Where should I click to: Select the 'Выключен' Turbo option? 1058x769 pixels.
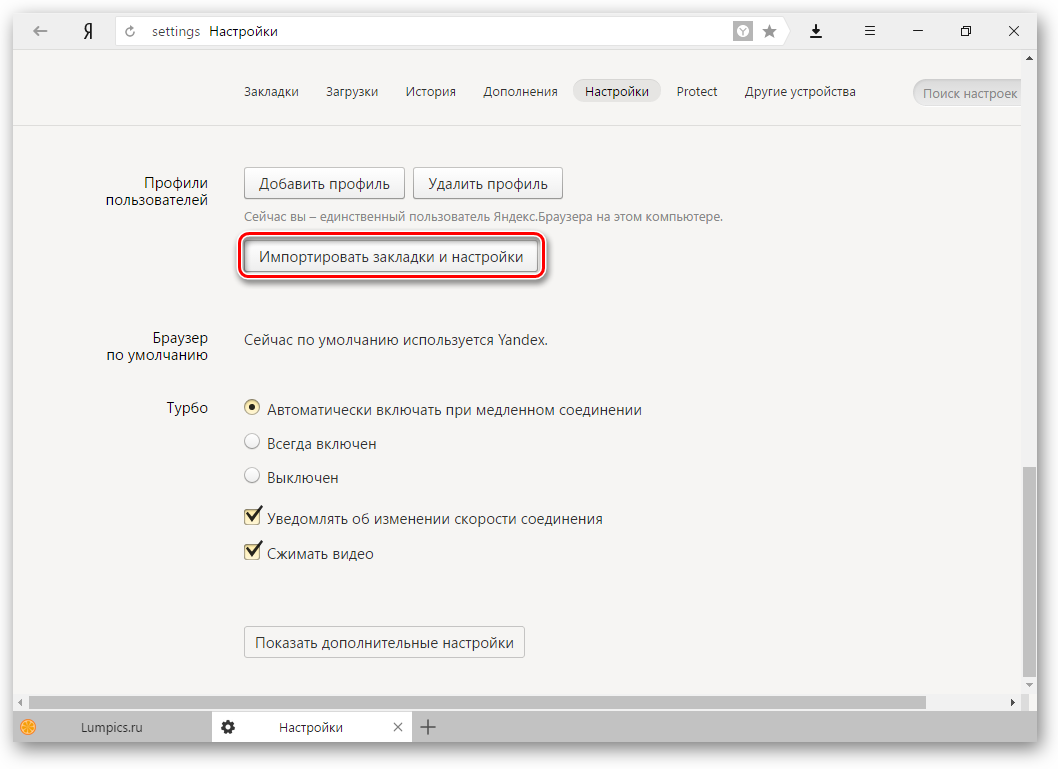coord(253,476)
